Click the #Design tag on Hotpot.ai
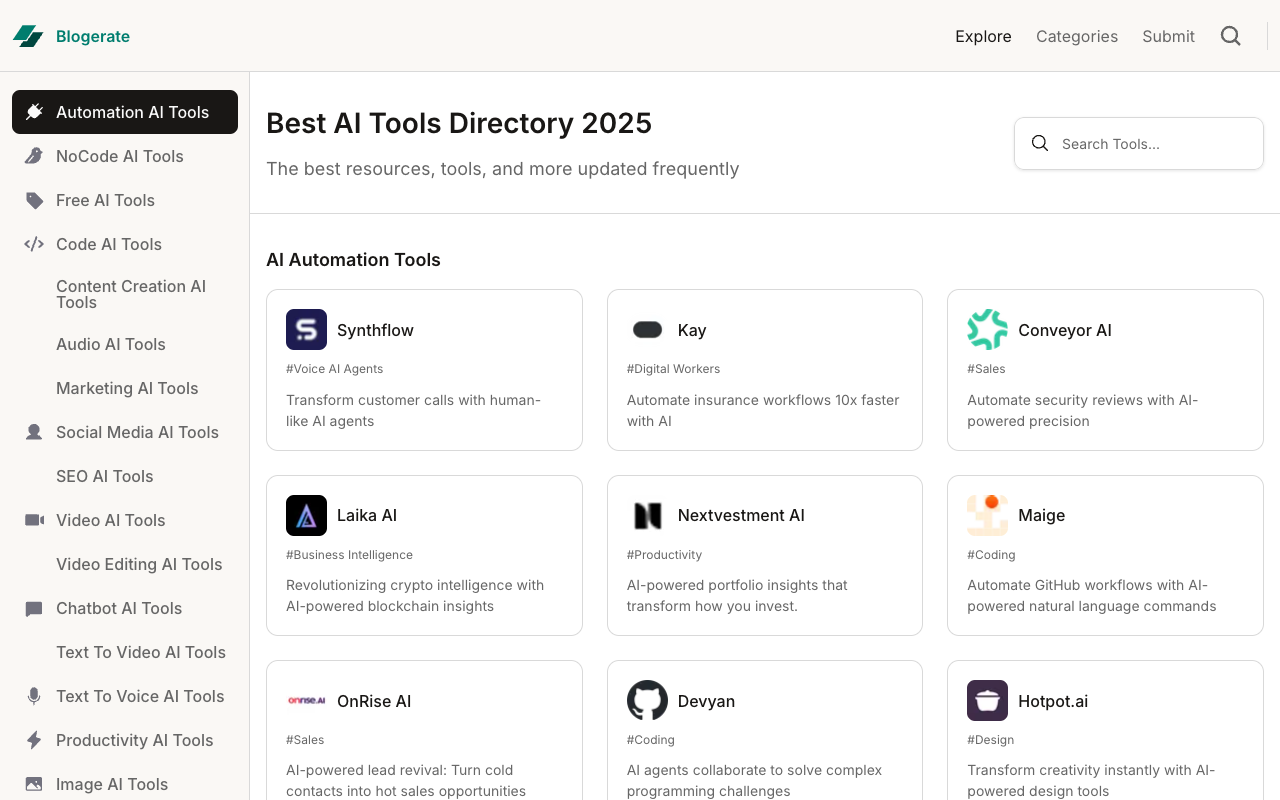The image size is (1280, 800). (x=990, y=740)
